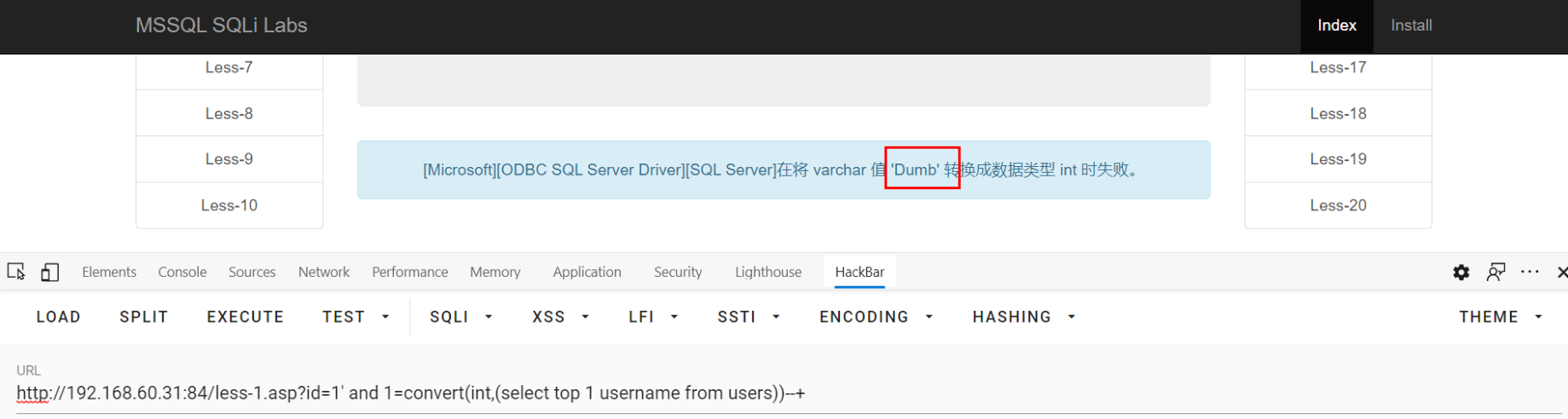Open the Less-10 lesson link
Screen dimensions: 1568x419
(229, 205)
